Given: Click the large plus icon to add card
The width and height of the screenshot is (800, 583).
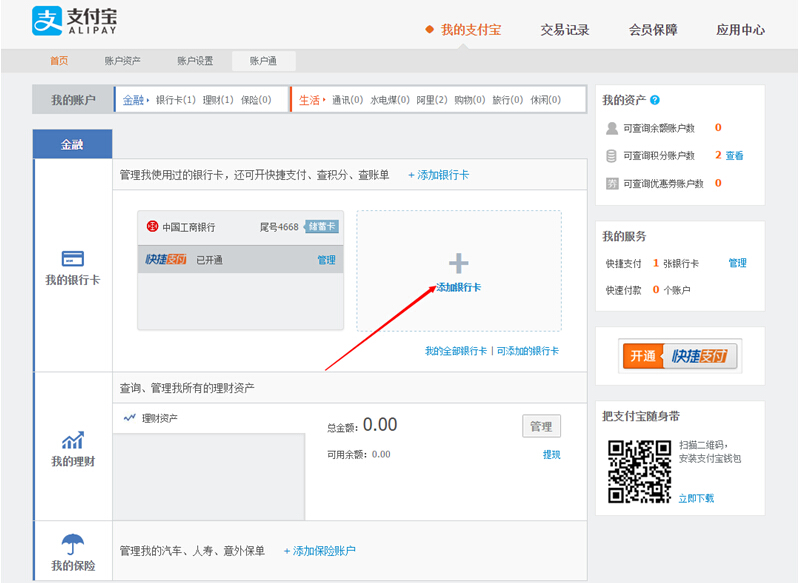Looking at the screenshot, I should (x=458, y=263).
